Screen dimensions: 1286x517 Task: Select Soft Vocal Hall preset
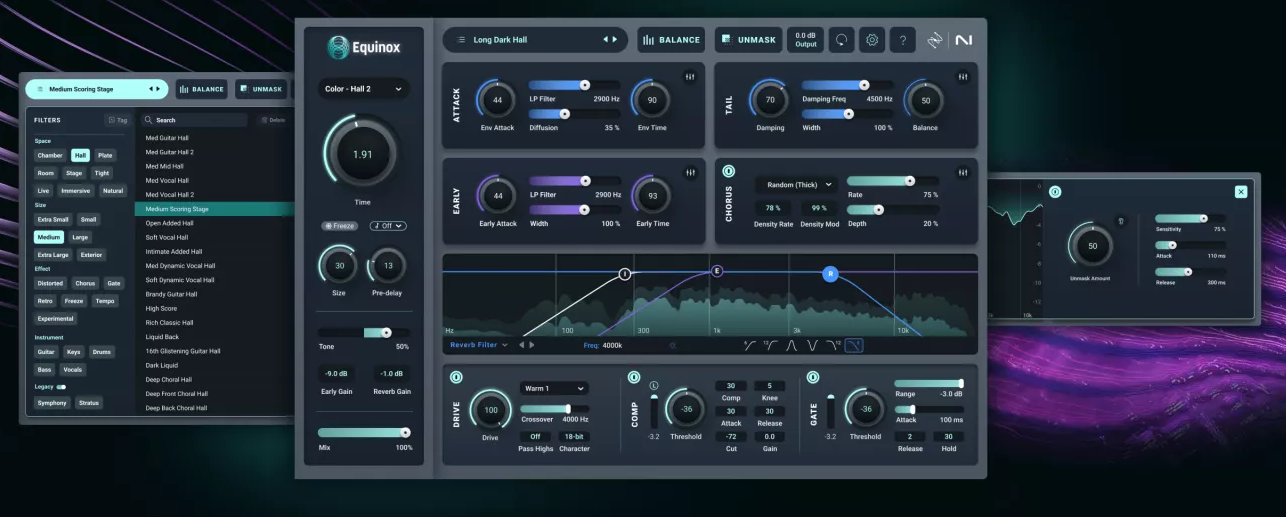tap(167, 237)
